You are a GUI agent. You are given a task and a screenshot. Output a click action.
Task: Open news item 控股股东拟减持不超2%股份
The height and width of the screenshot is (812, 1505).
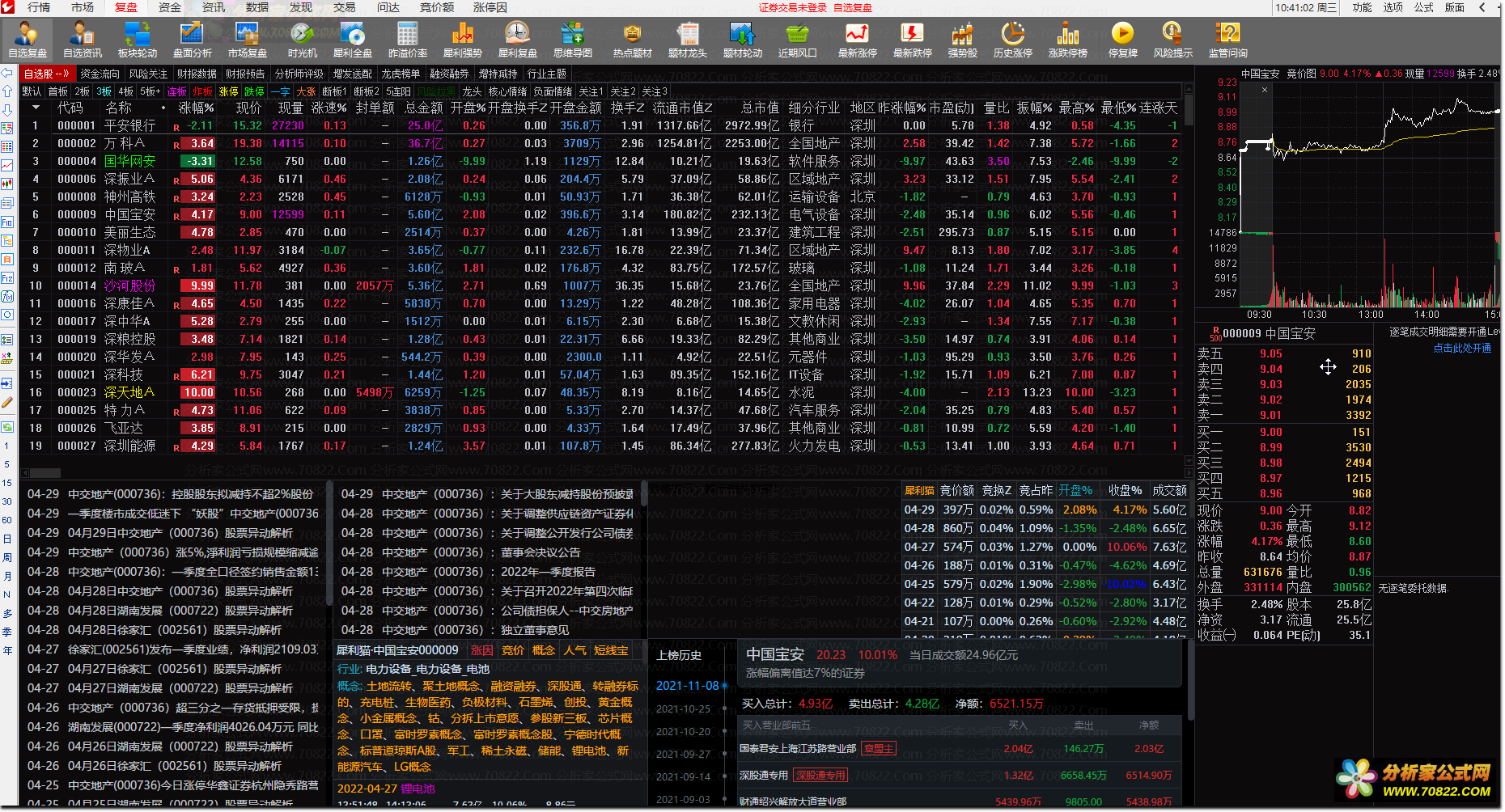coord(171,494)
